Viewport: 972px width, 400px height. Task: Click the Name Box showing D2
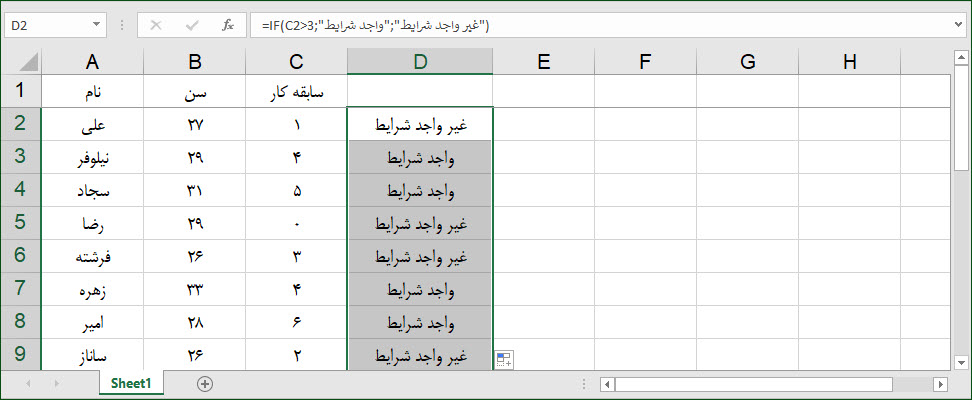47,25
